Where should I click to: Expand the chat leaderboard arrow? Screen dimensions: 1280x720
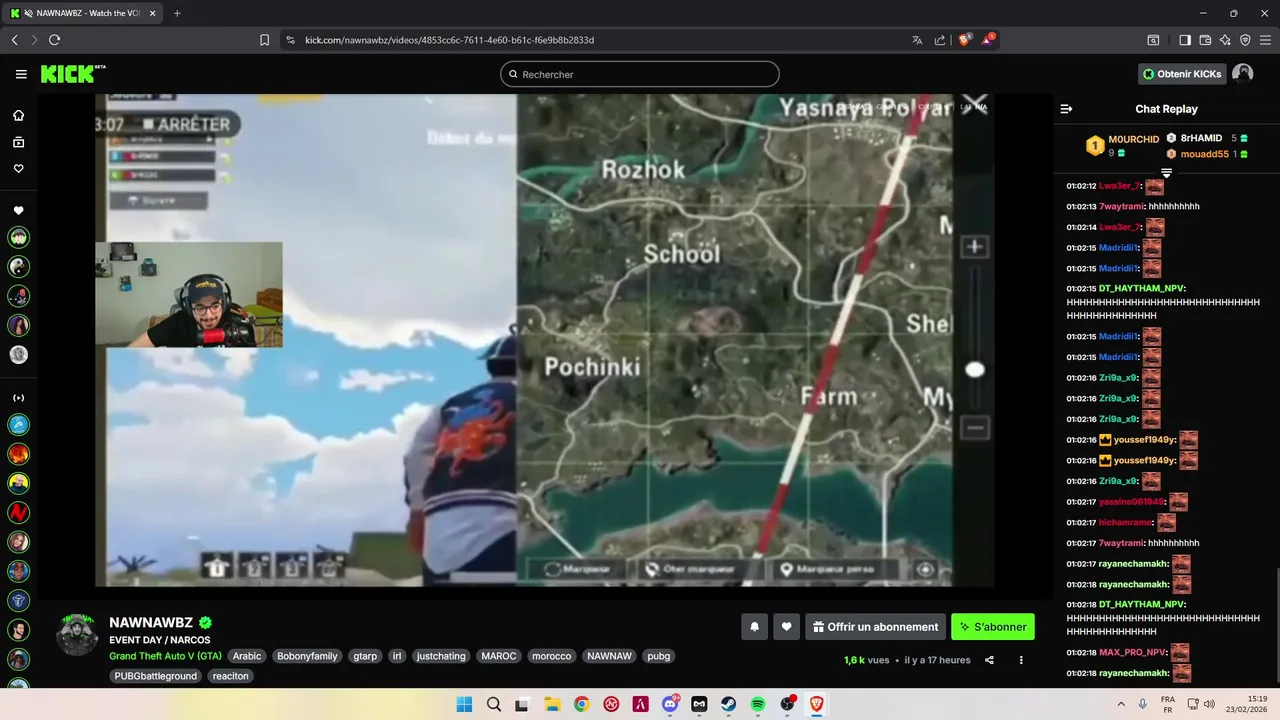1166,173
